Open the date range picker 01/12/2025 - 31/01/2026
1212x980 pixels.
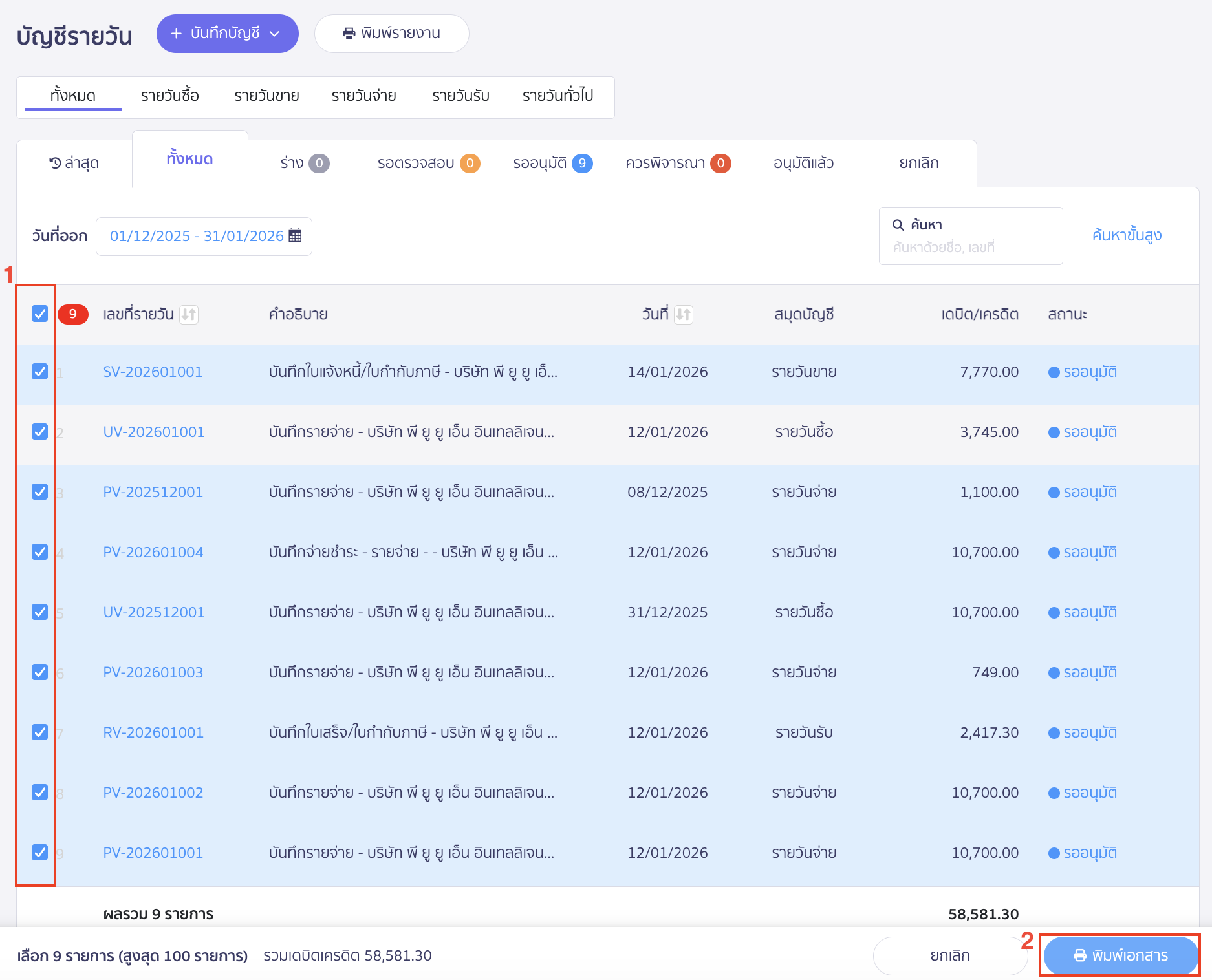coord(197,237)
